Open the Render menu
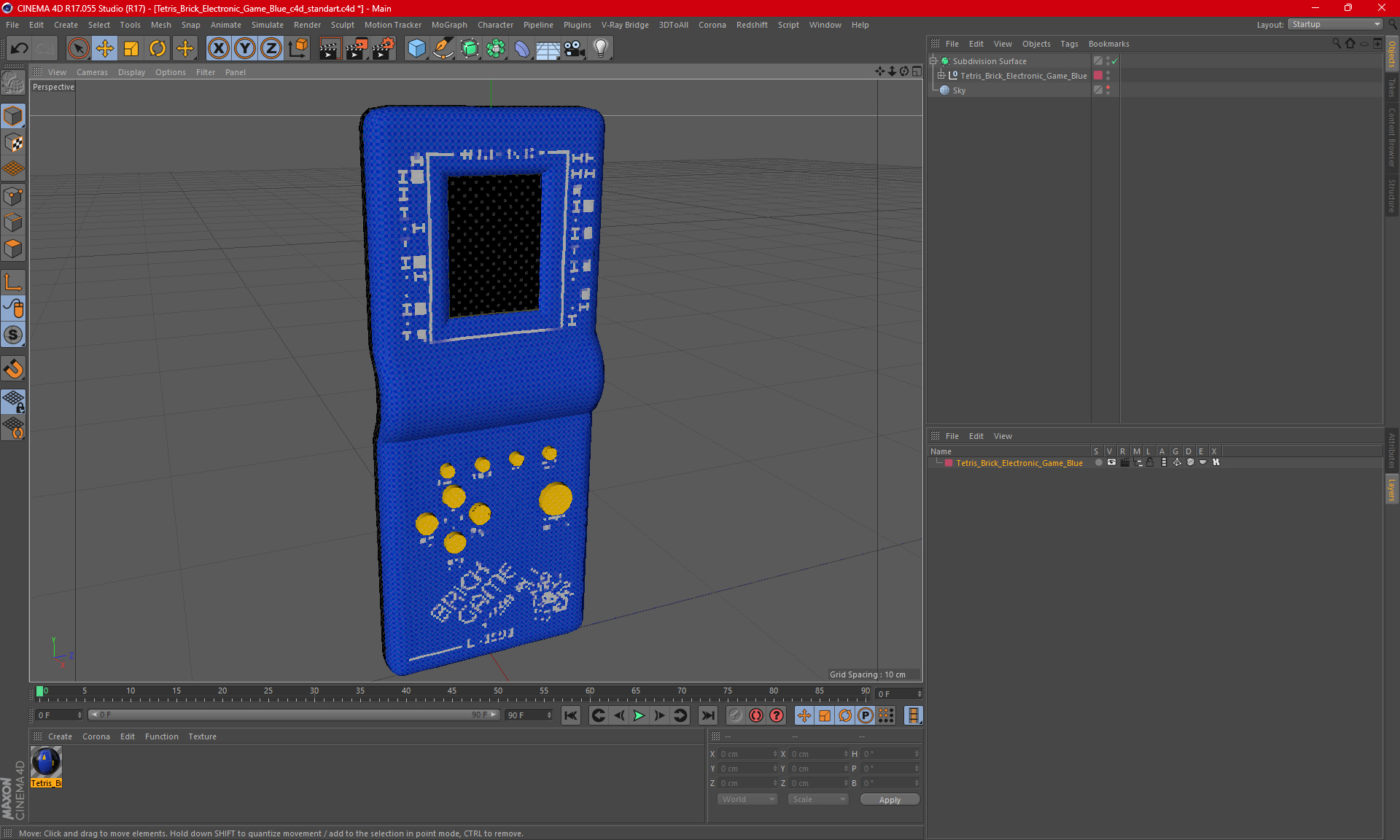The width and height of the screenshot is (1400, 840). click(x=307, y=25)
